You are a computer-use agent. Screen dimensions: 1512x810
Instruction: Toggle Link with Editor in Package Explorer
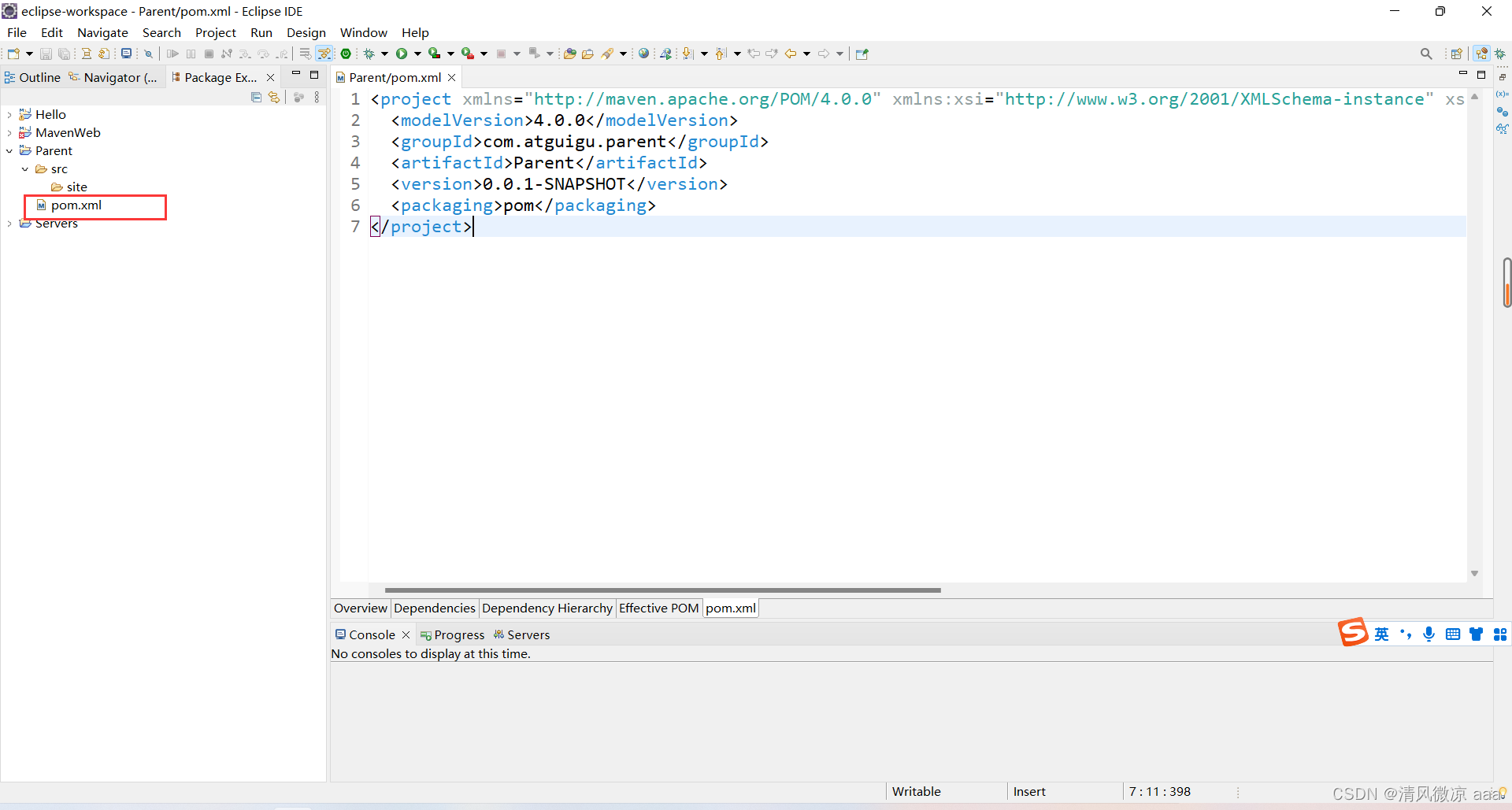(274, 97)
